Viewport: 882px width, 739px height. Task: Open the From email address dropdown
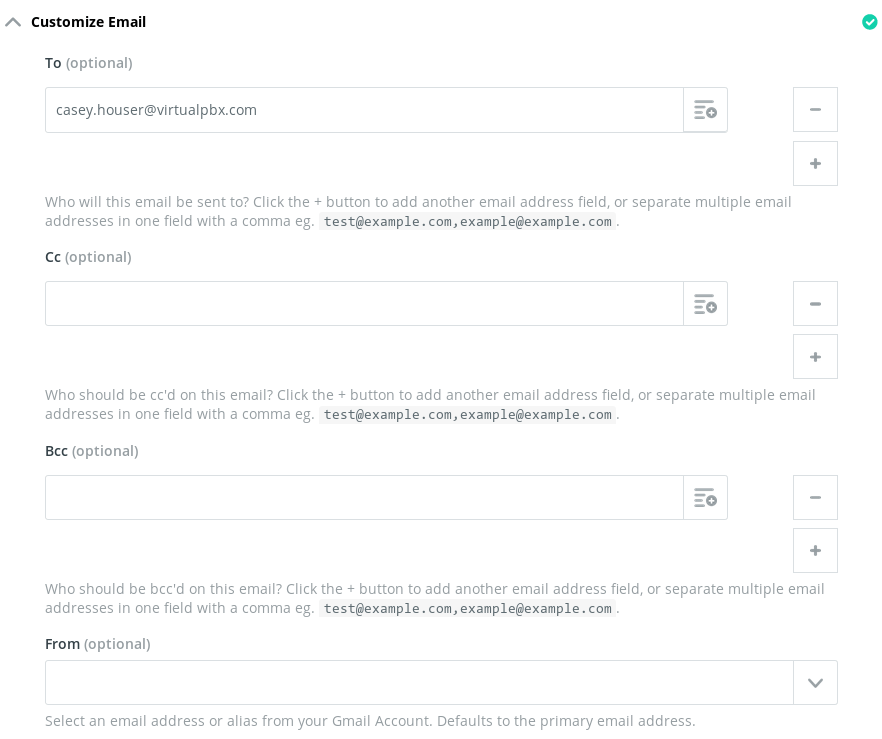(x=815, y=682)
